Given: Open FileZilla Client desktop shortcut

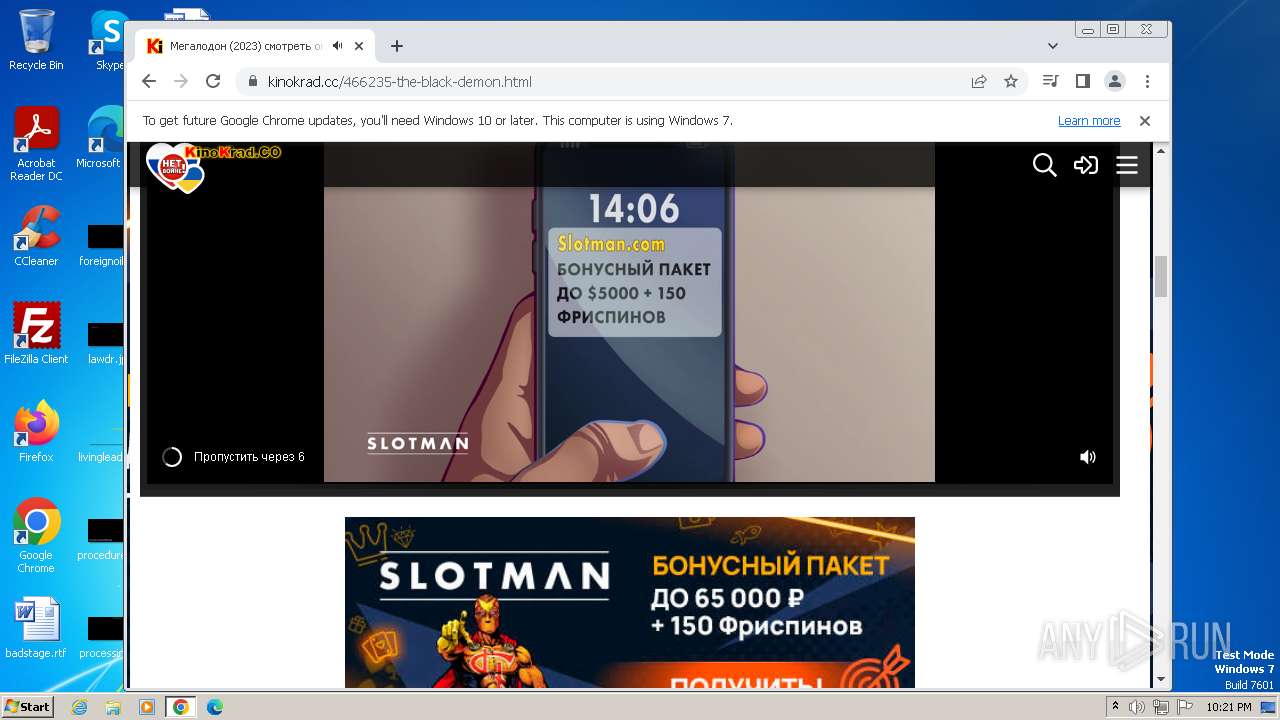Looking at the screenshot, I should point(36,333).
